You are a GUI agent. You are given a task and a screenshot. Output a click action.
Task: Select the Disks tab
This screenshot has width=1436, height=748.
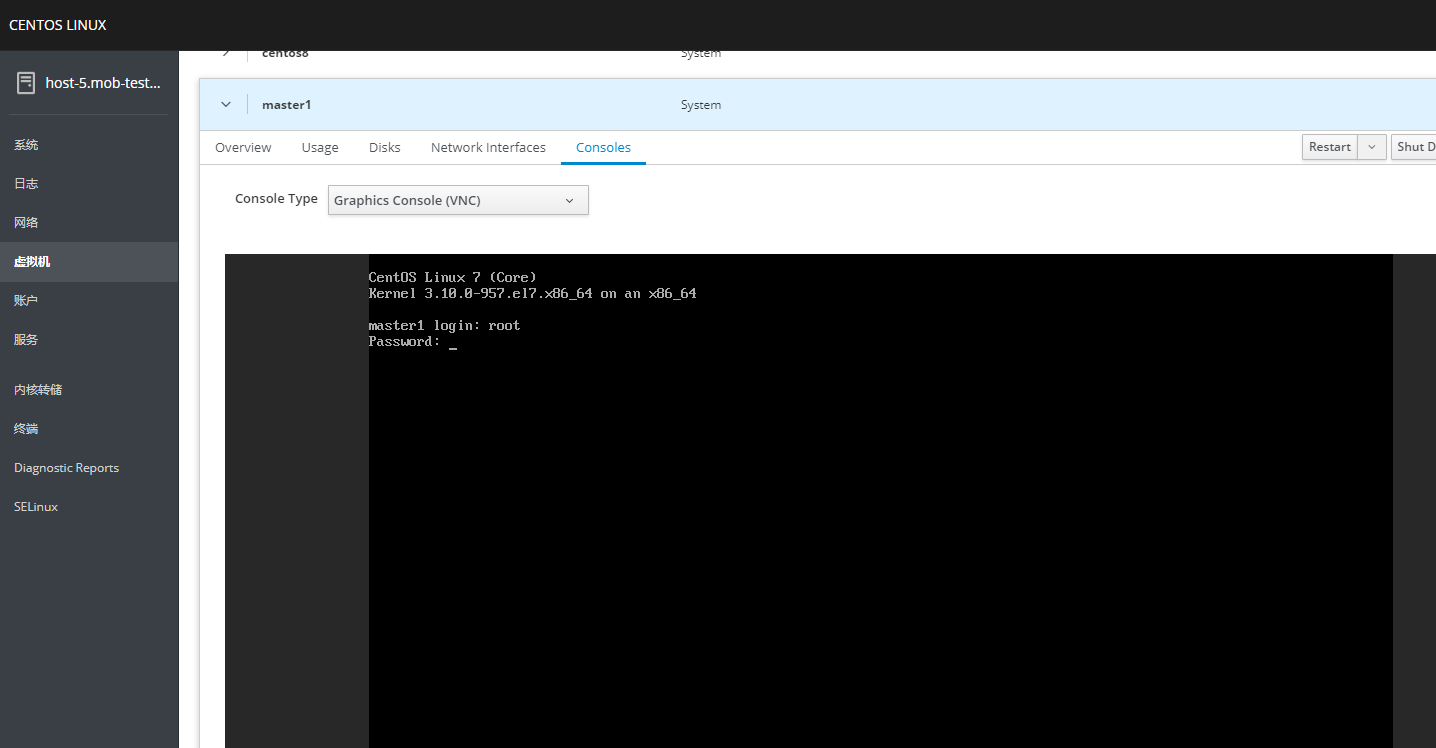point(384,148)
